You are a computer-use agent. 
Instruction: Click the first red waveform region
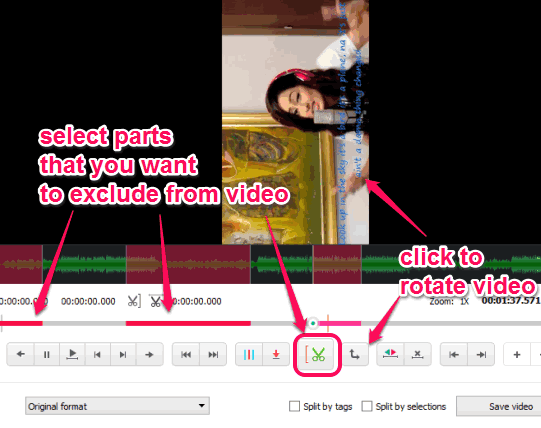pos(21,264)
